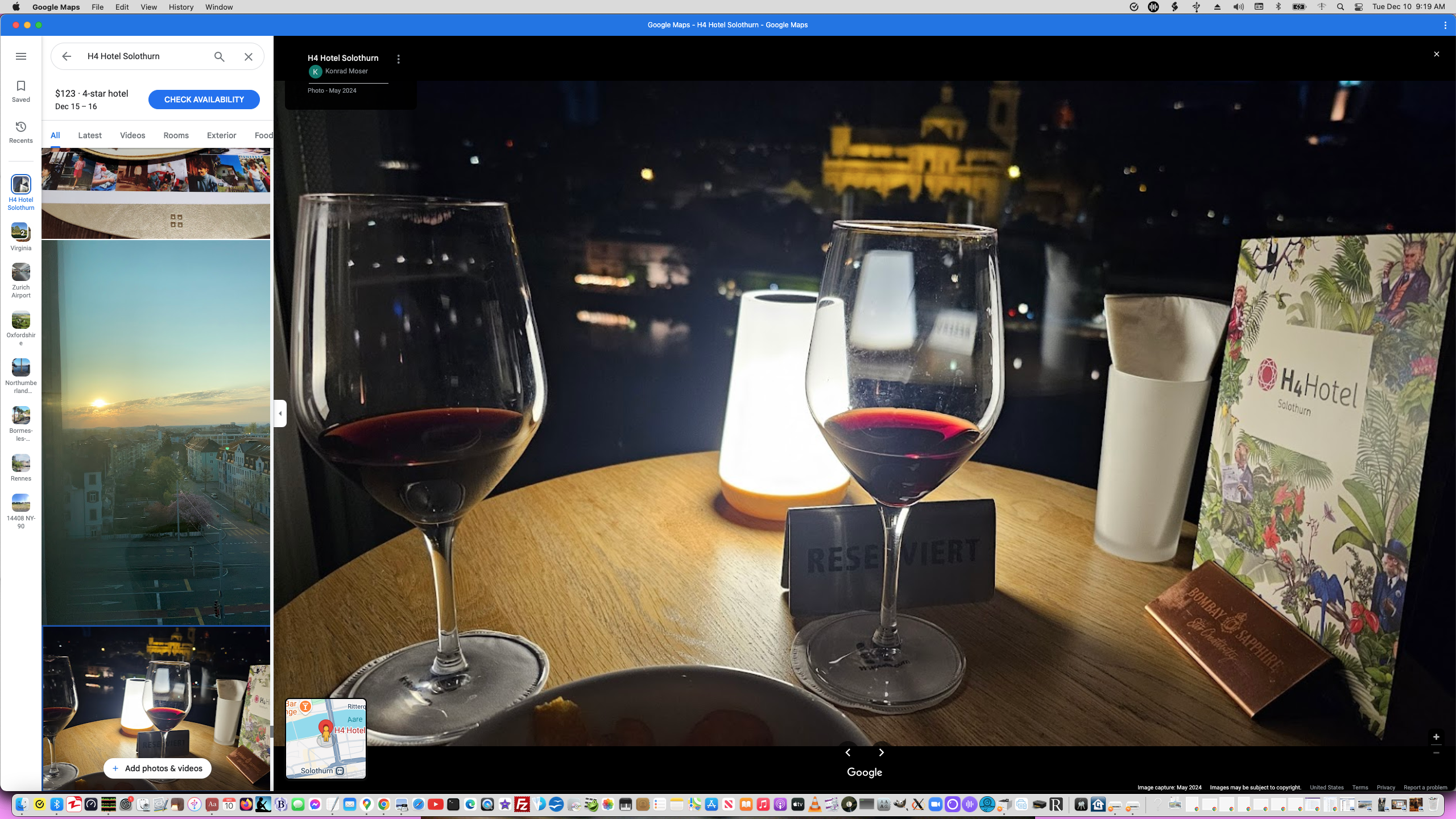The image size is (1456, 819).
Task: Select the sunset city view photo
Action: (156, 432)
